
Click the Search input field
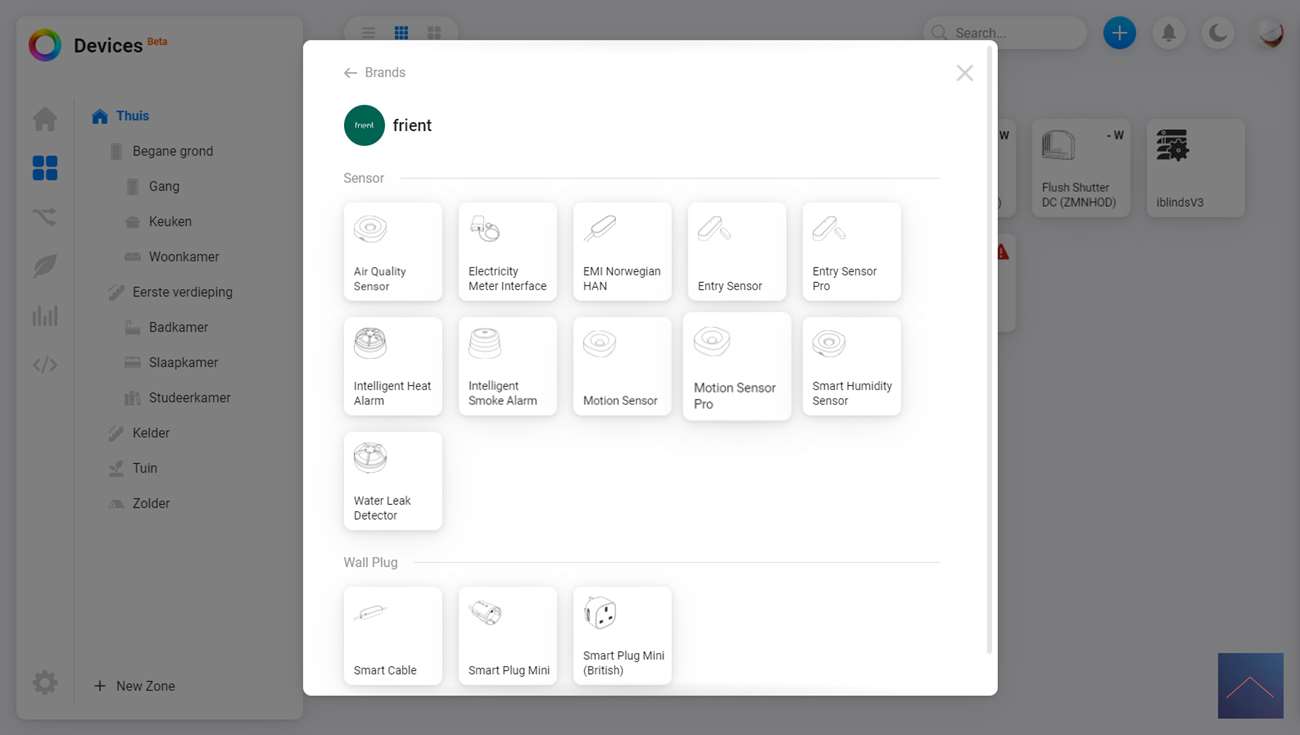[x=1010, y=33]
